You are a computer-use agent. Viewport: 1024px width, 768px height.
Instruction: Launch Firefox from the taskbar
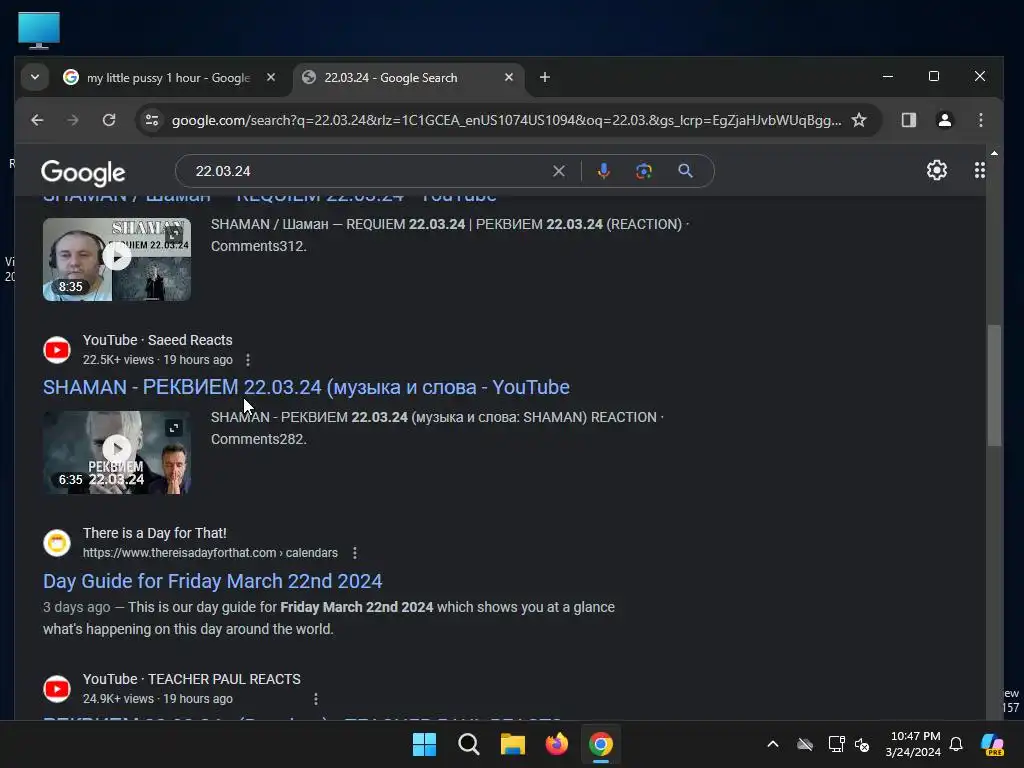(556, 744)
